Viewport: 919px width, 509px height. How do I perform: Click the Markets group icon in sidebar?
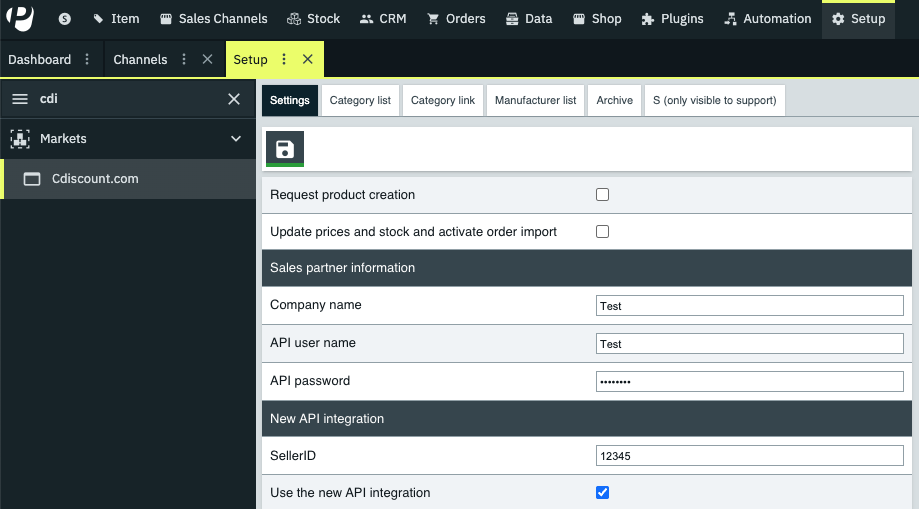pos(20,139)
